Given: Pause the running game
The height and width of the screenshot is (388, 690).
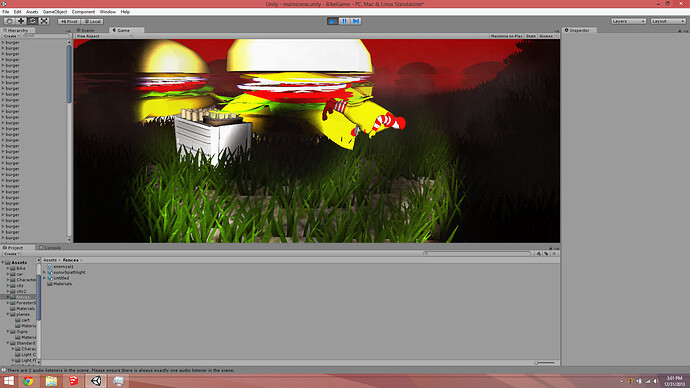Looking at the screenshot, I should tap(344, 21).
